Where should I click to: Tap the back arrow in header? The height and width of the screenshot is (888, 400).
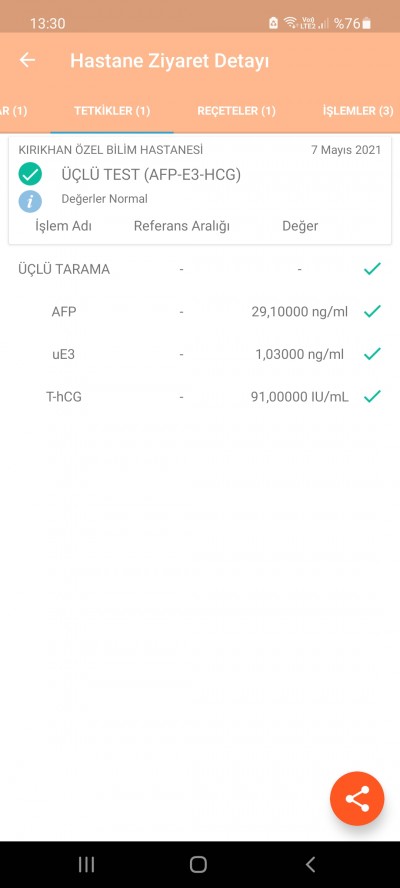[27, 60]
